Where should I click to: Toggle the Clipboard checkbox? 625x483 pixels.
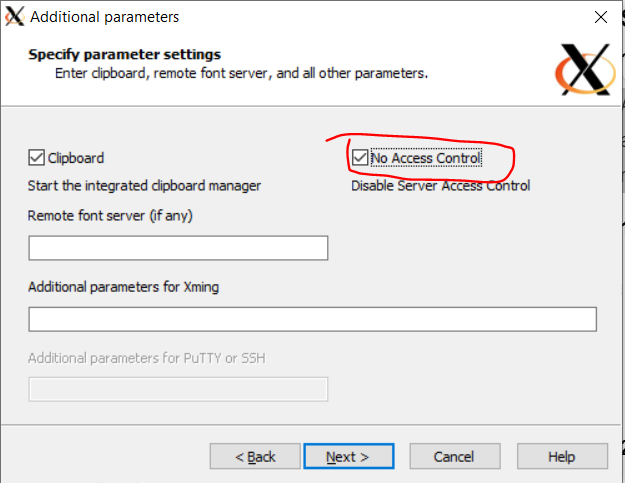pos(37,158)
